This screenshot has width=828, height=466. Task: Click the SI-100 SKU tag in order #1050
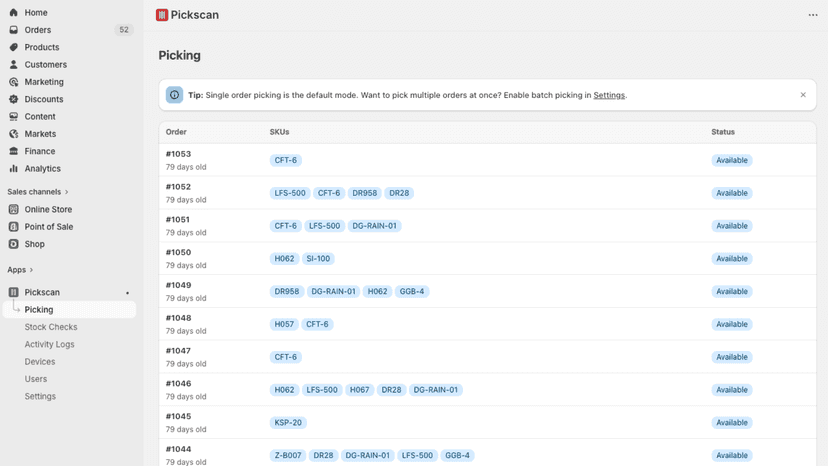click(x=318, y=258)
